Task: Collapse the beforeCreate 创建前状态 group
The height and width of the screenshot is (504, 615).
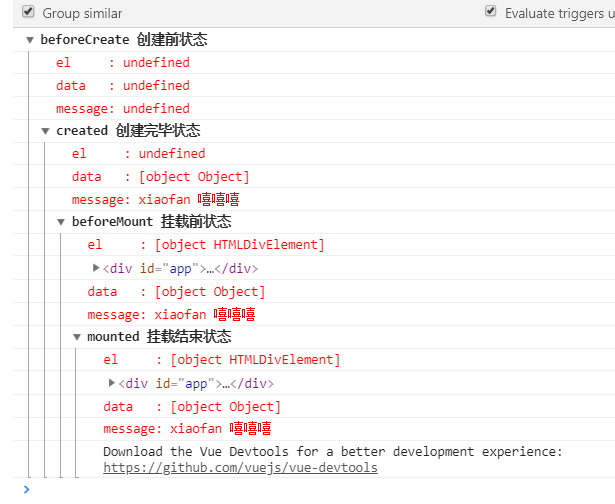Action: coord(30,40)
